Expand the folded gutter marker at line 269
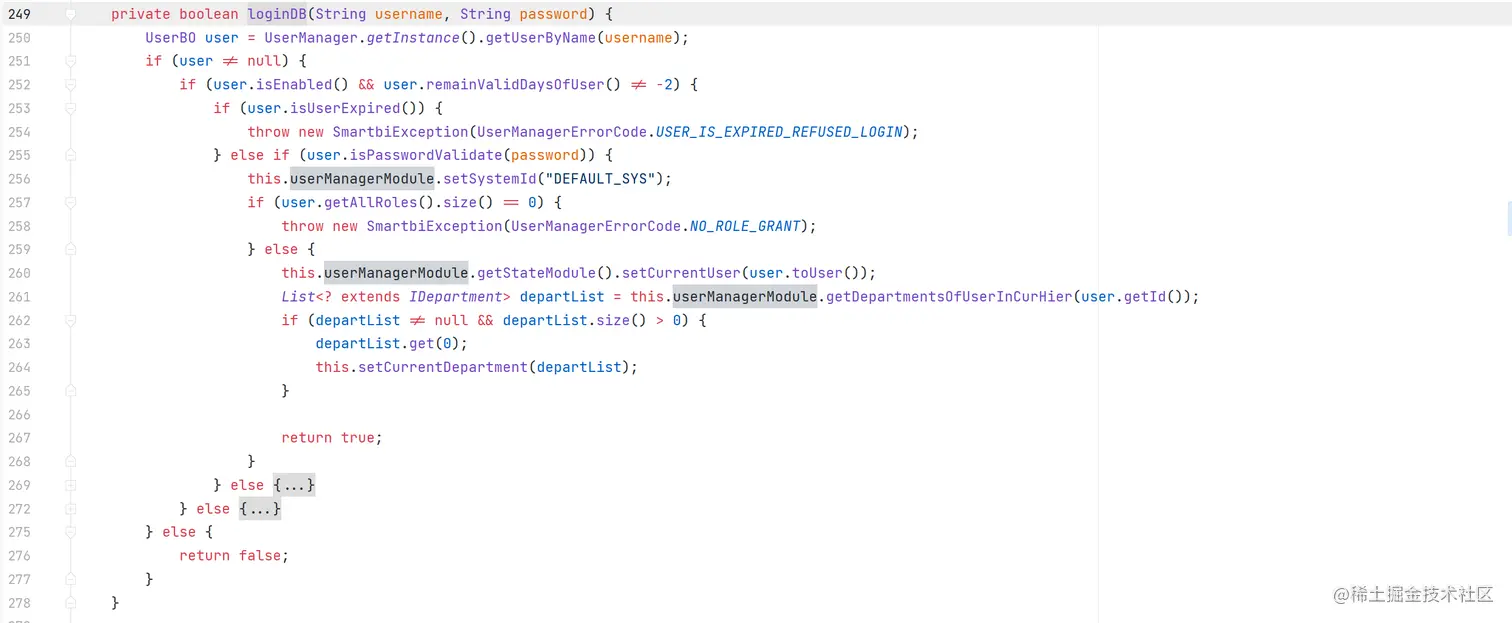Image resolution: width=1512 pixels, height=623 pixels. tap(70, 485)
